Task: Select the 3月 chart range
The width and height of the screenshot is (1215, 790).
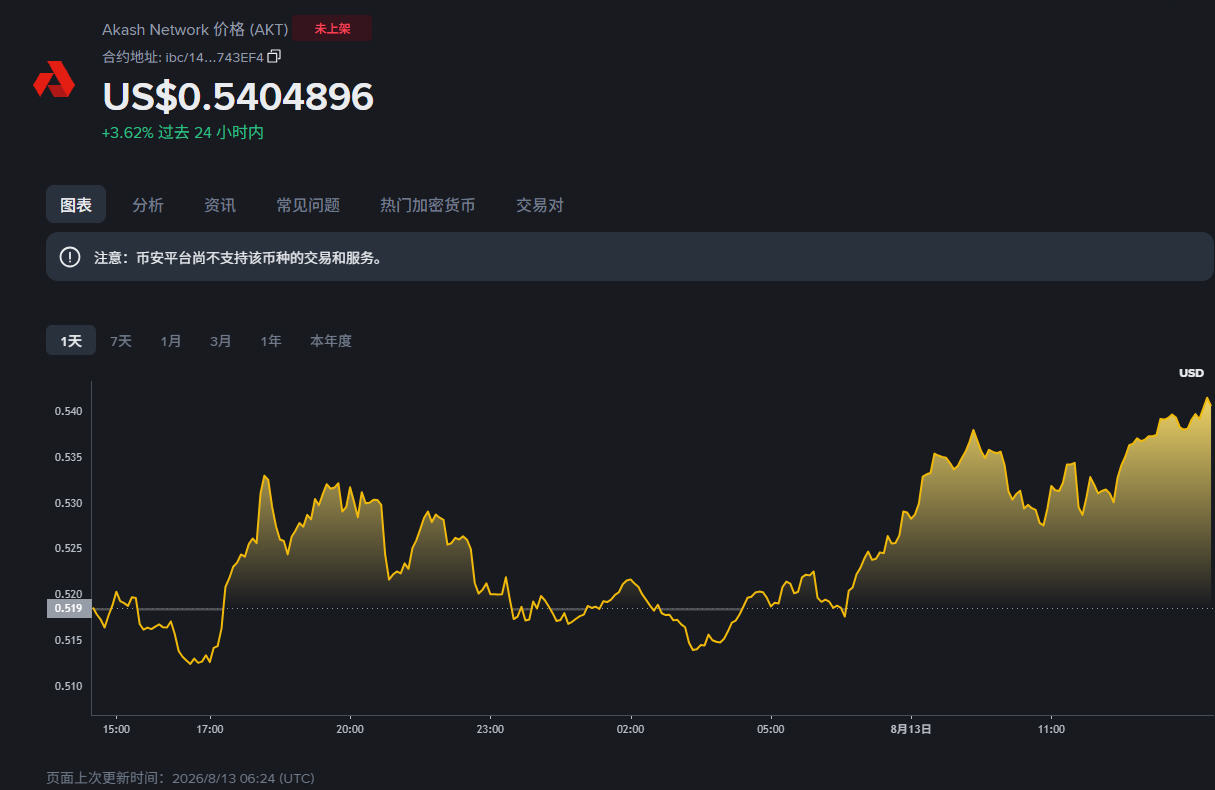Action: pyautogui.click(x=221, y=341)
